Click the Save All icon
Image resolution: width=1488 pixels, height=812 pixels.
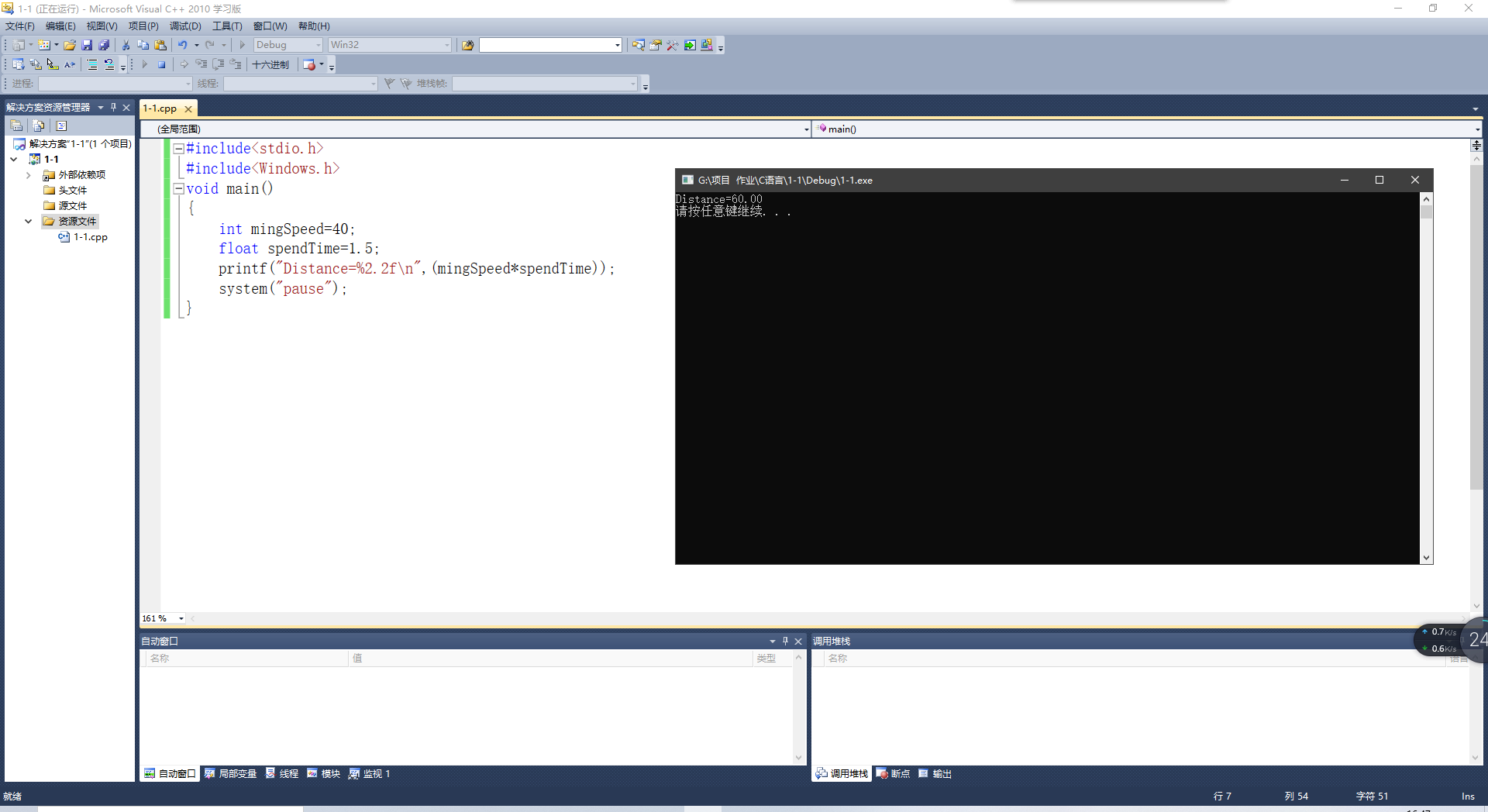[x=104, y=45]
